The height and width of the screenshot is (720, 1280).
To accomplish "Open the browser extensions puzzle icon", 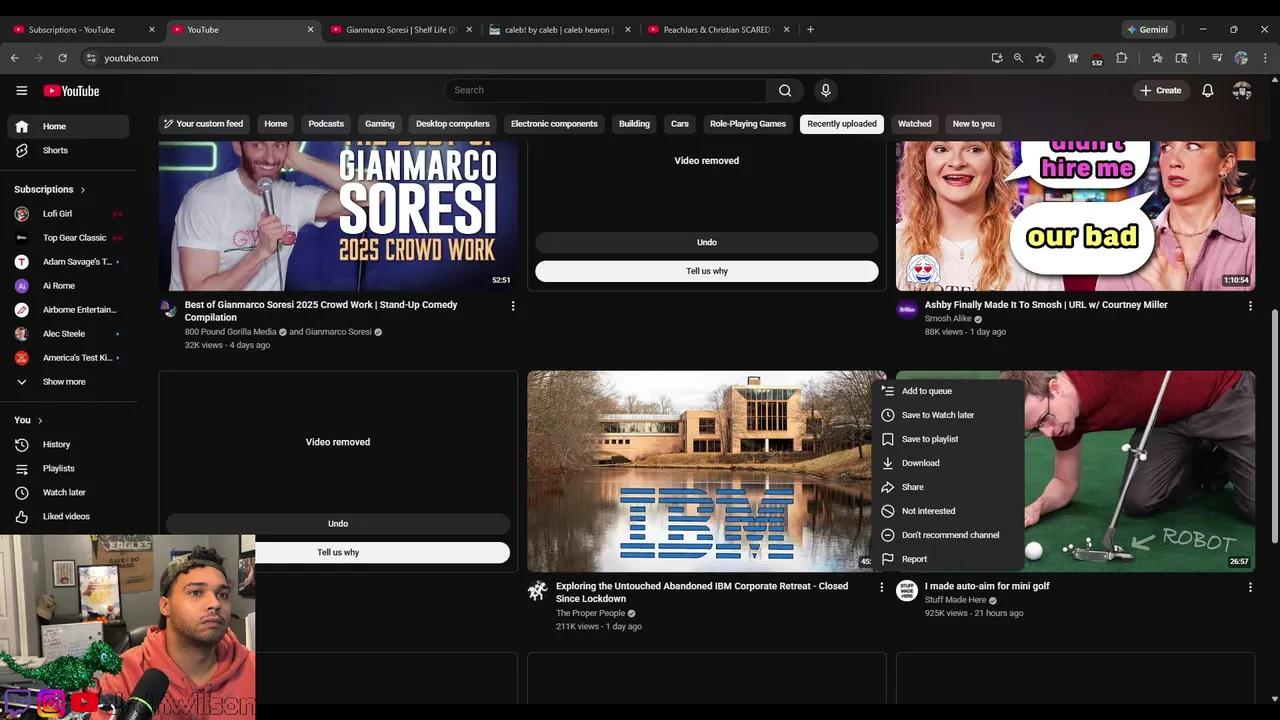I will [x=1121, y=58].
